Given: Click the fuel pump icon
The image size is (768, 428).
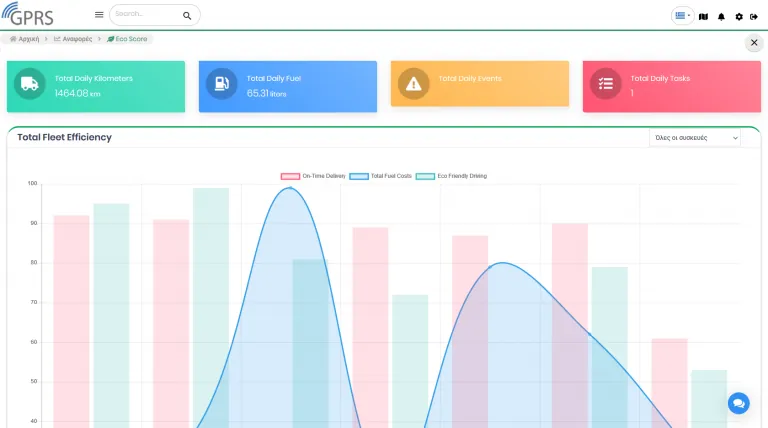Looking at the screenshot, I should pos(221,84).
